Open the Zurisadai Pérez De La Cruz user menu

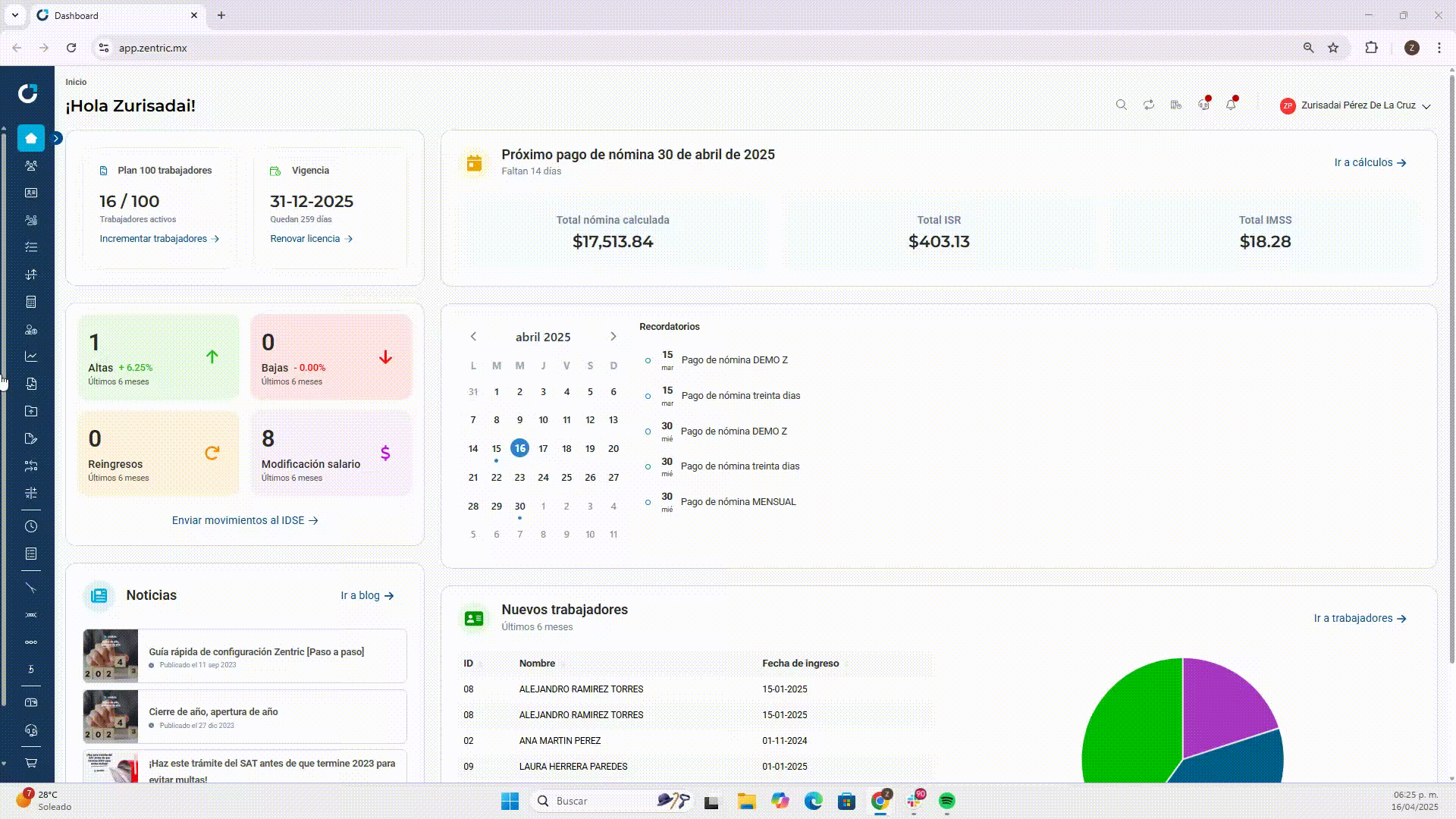tap(1355, 105)
